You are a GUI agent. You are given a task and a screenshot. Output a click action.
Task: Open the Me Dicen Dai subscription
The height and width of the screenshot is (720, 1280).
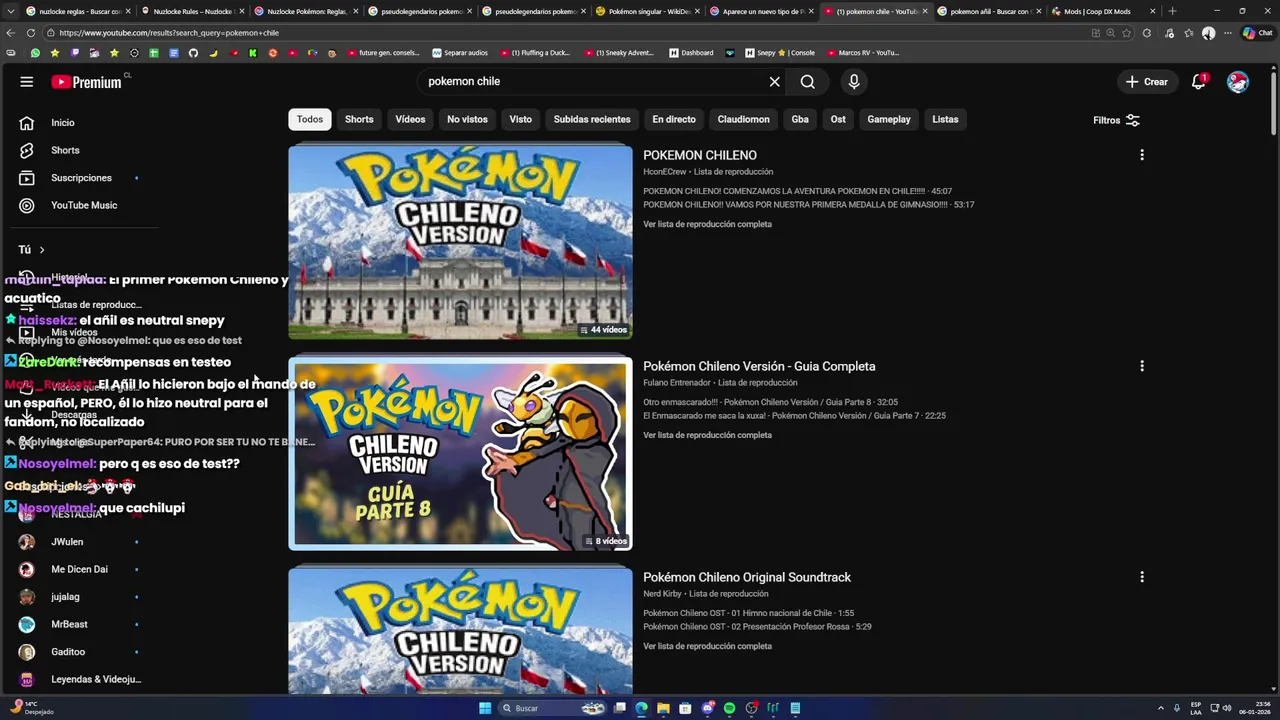tap(80, 569)
